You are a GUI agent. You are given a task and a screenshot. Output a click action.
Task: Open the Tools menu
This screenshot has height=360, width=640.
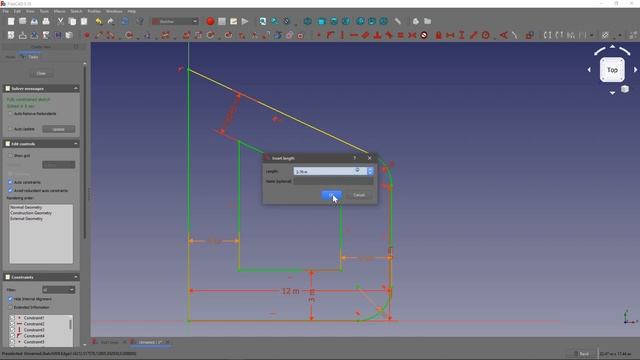(x=44, y=11)
